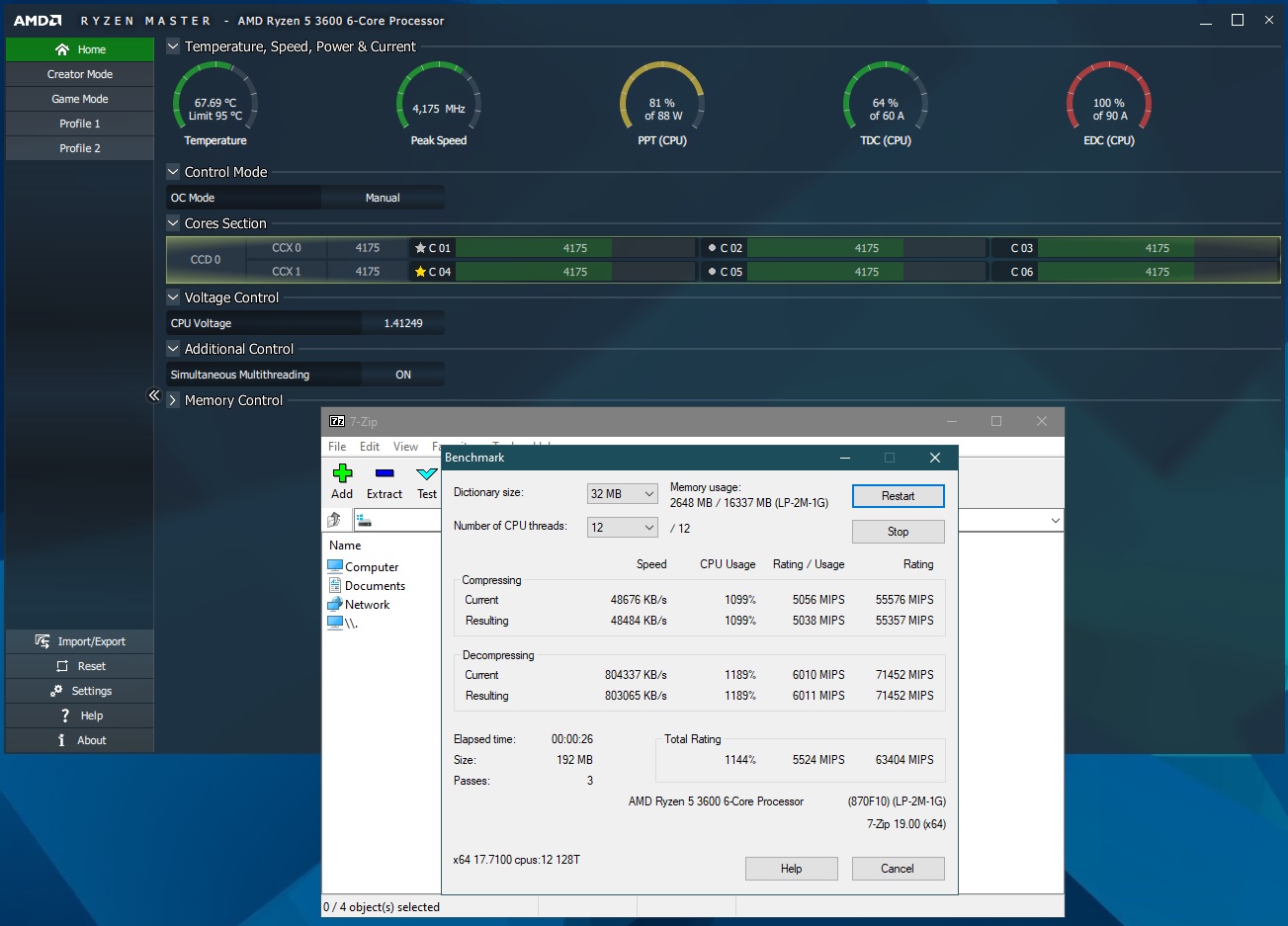Collapse the Control Mode section
The width and height of the screenshot is (1288, 926).
point(173,172)
